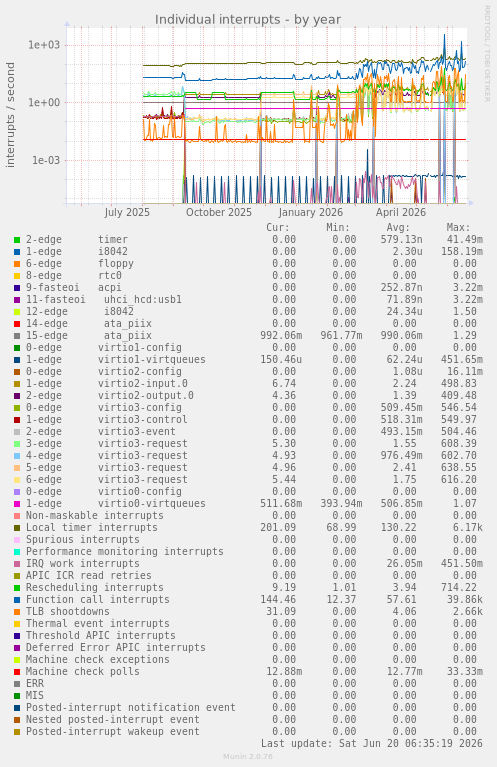Viewport: 497px width, 767px height.
Task: Click the 992.06m Cur value for 15-edge ata_piix
Action: [x=281, y=336]
